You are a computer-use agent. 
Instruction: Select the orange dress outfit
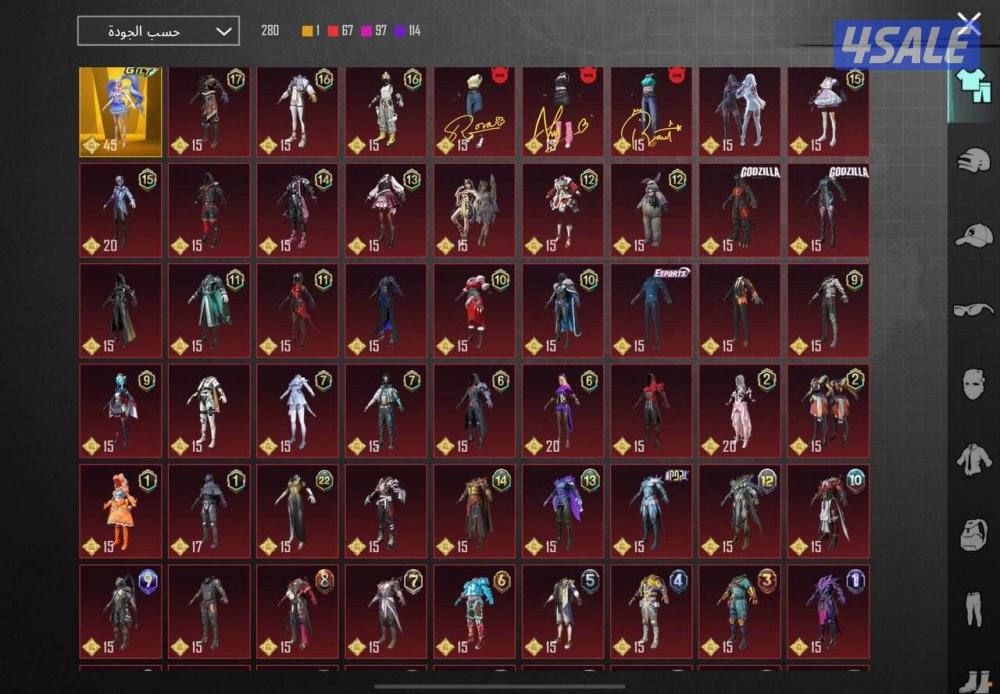point(120,510)
